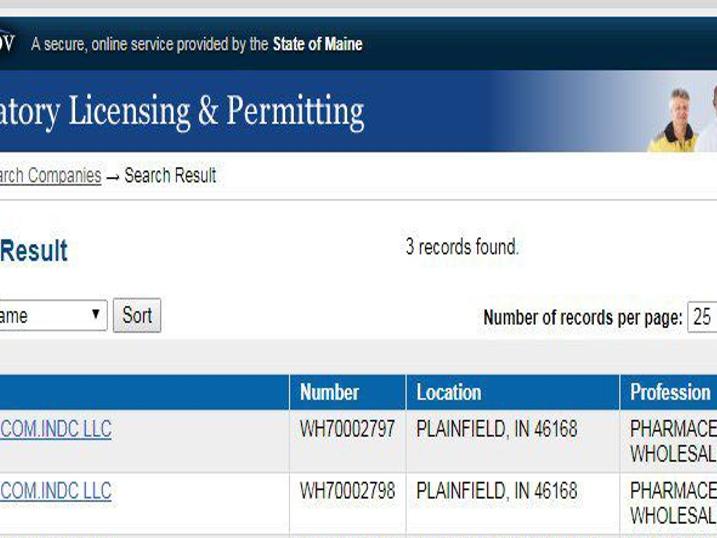
Task: Click the 'Search Result' breadcrumb text
Action: 170,176
